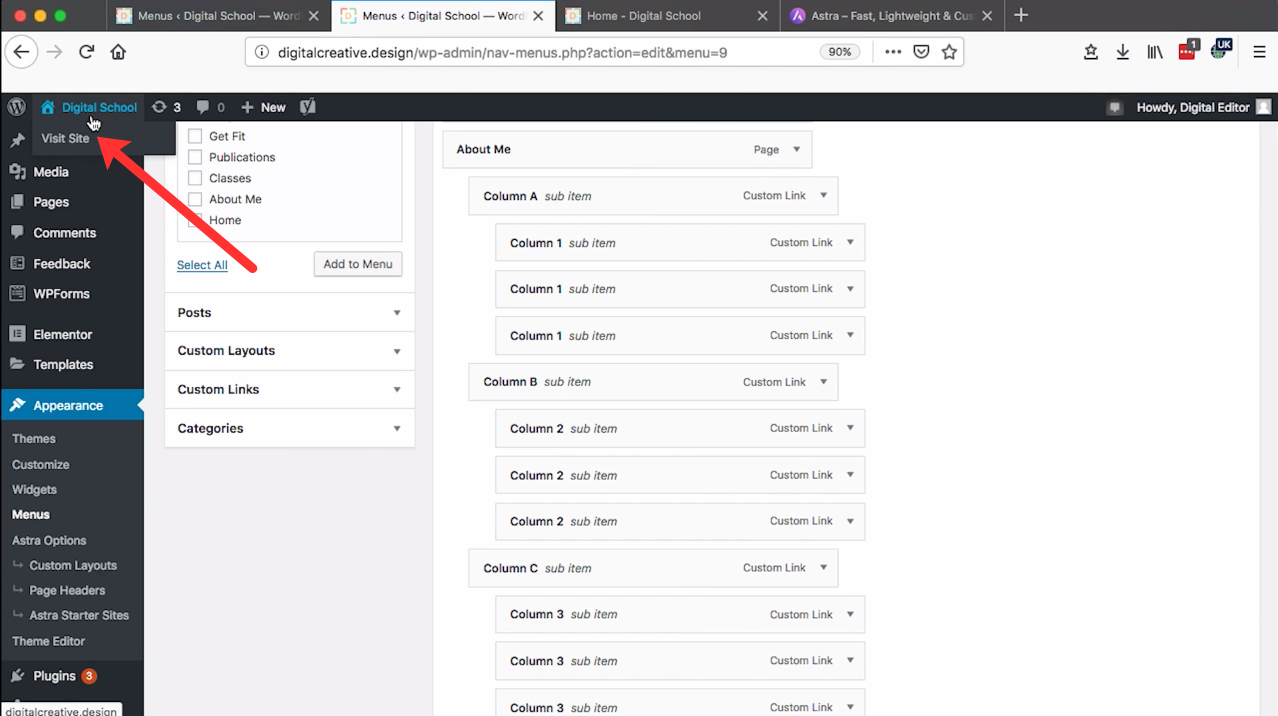The image size is (1278, 716).
Task: Click Visit Site under Digital School
Action: pyautogui.click(x=66, y=139)
